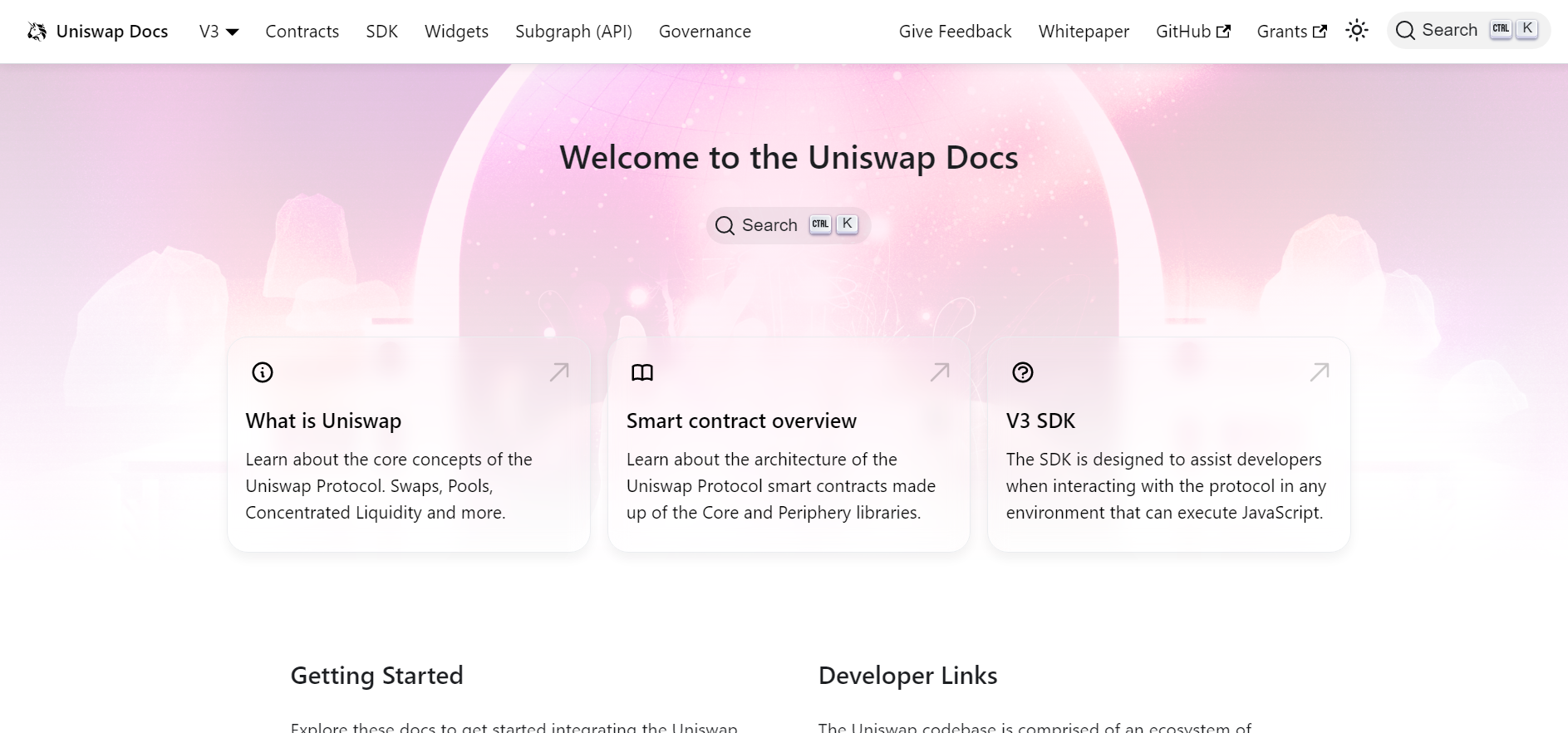Open the SDK navigation item

[x=381, y=32]
